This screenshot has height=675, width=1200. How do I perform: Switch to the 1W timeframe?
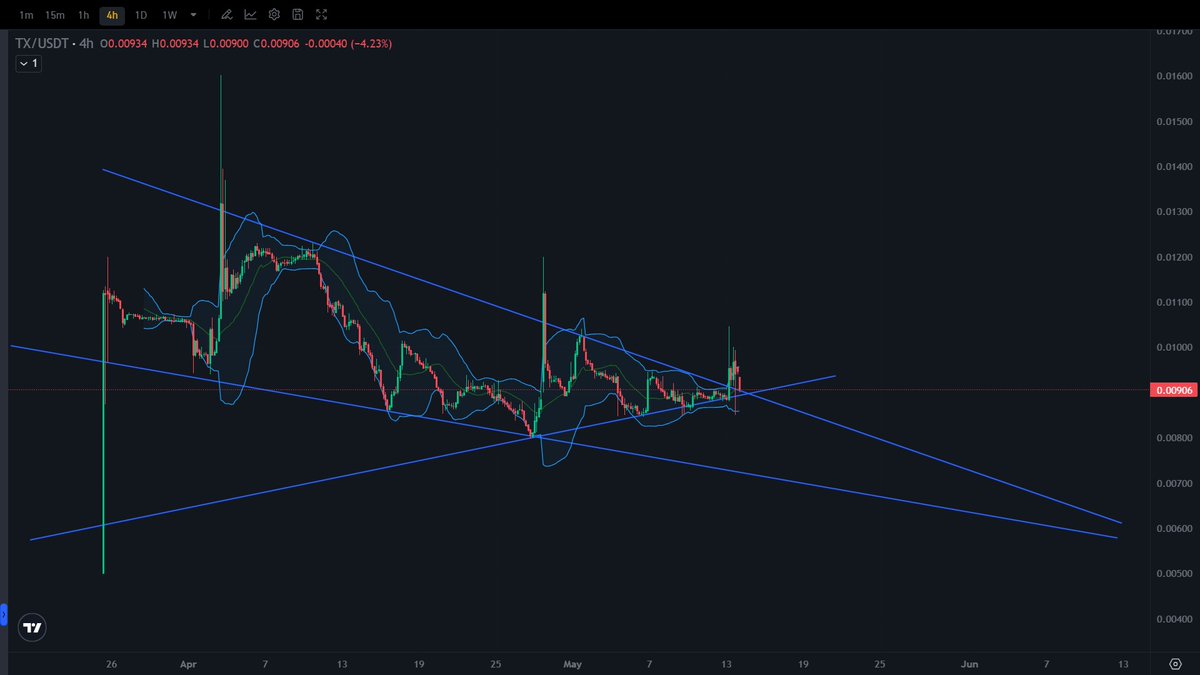tap(170, 15)
